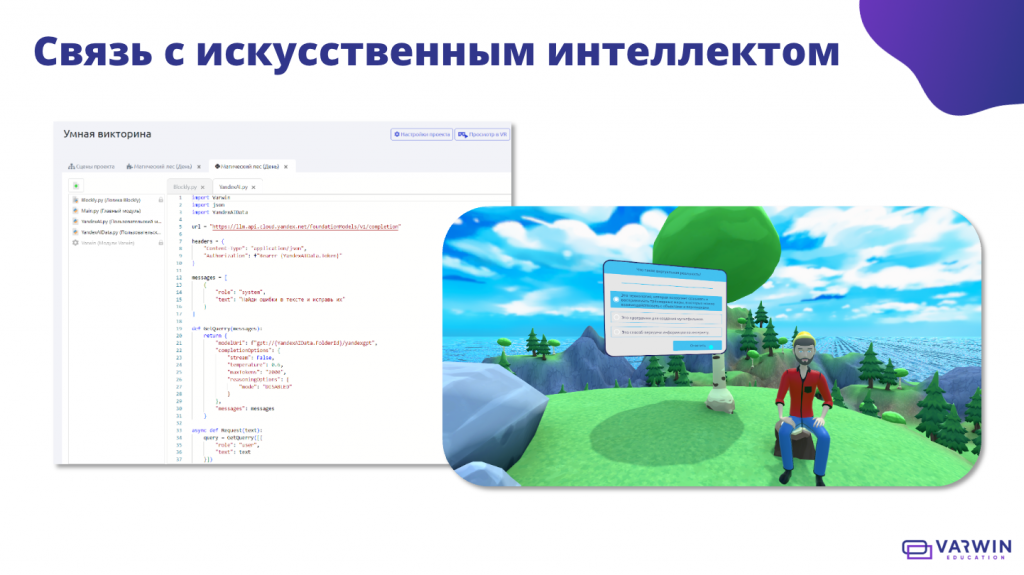
Task: Open Настройки проекта project settings
Action: pos(421,135)
